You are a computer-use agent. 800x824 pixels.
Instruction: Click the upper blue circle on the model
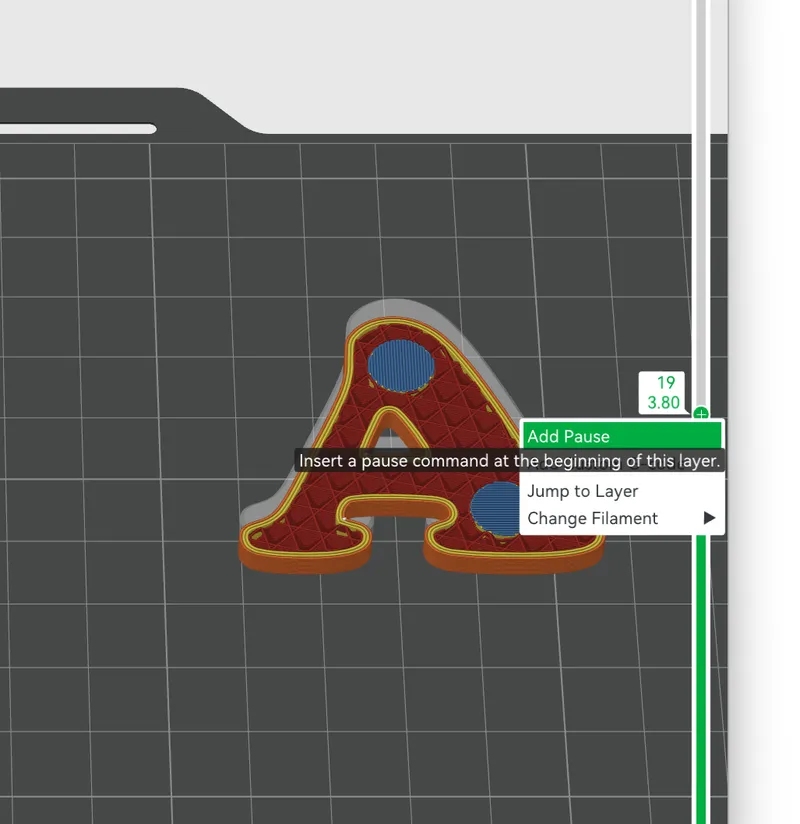401,366
